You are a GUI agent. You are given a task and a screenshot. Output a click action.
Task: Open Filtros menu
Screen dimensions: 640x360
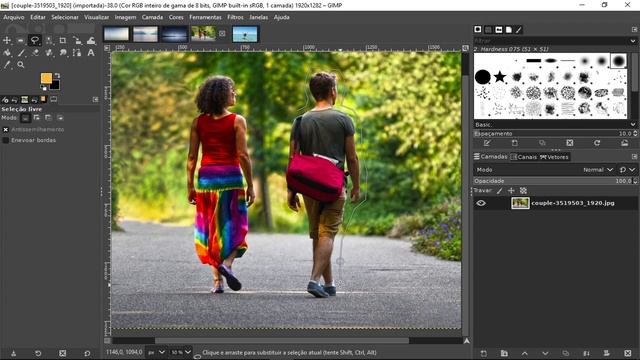point(235,17)
